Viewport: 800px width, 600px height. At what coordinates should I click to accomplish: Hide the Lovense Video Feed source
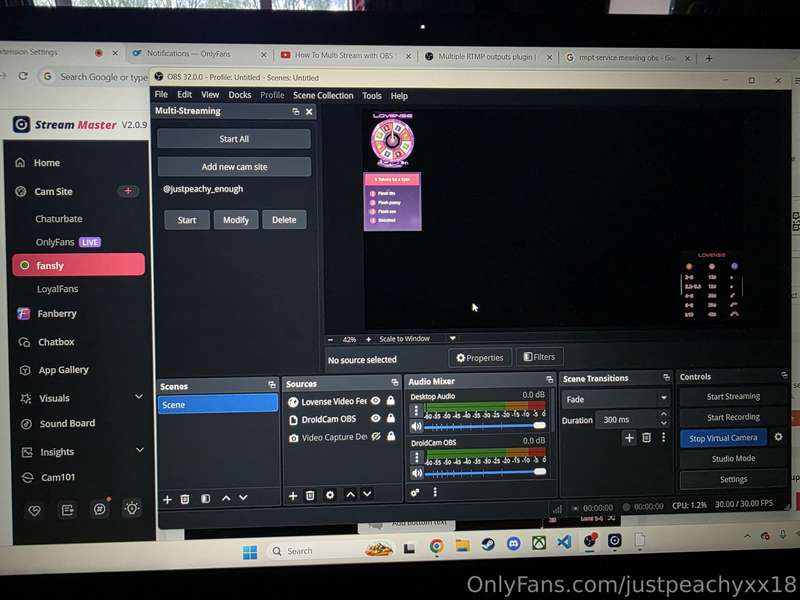click(376, 401)
